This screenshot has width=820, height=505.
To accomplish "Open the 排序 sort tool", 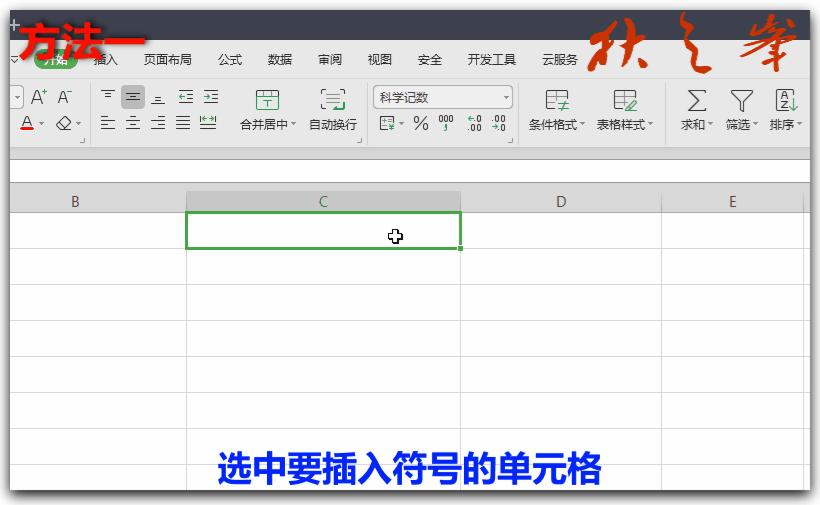I will pos(785,109).
